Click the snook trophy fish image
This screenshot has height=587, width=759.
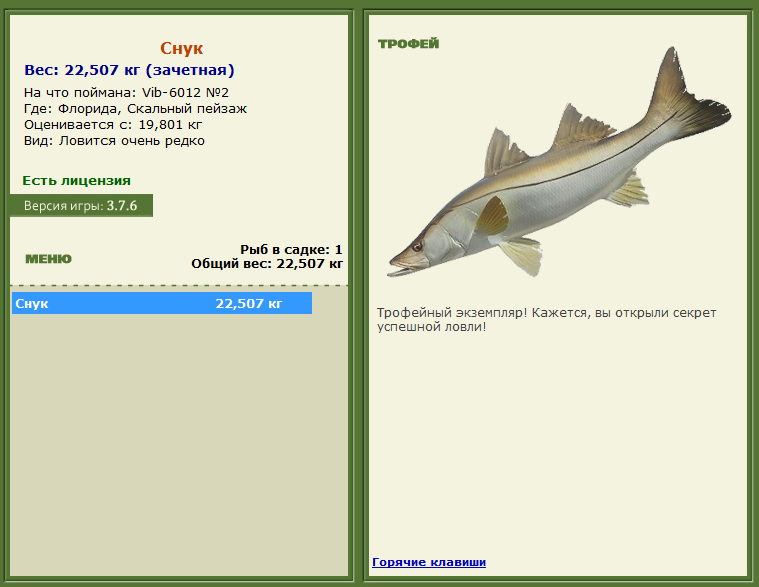click(x=559, y=162)
